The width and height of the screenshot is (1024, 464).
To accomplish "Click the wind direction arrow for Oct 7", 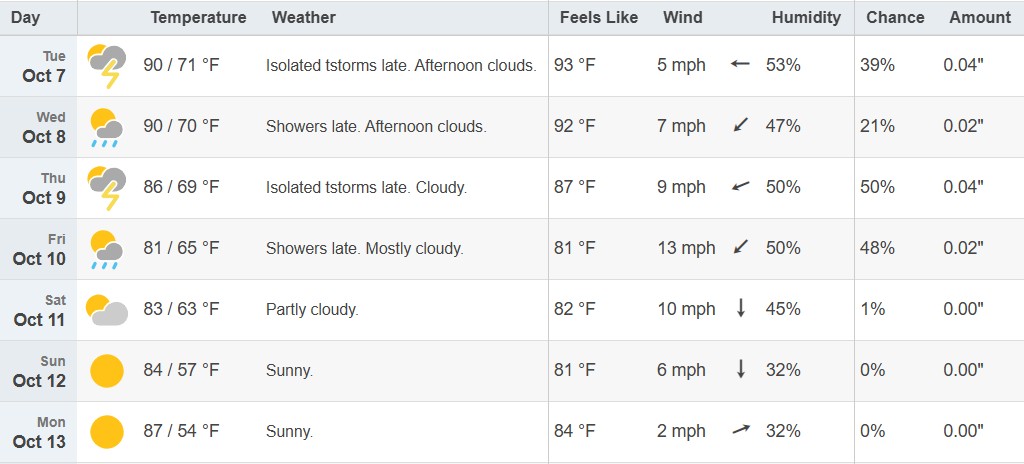I will (x=740, y=65).
